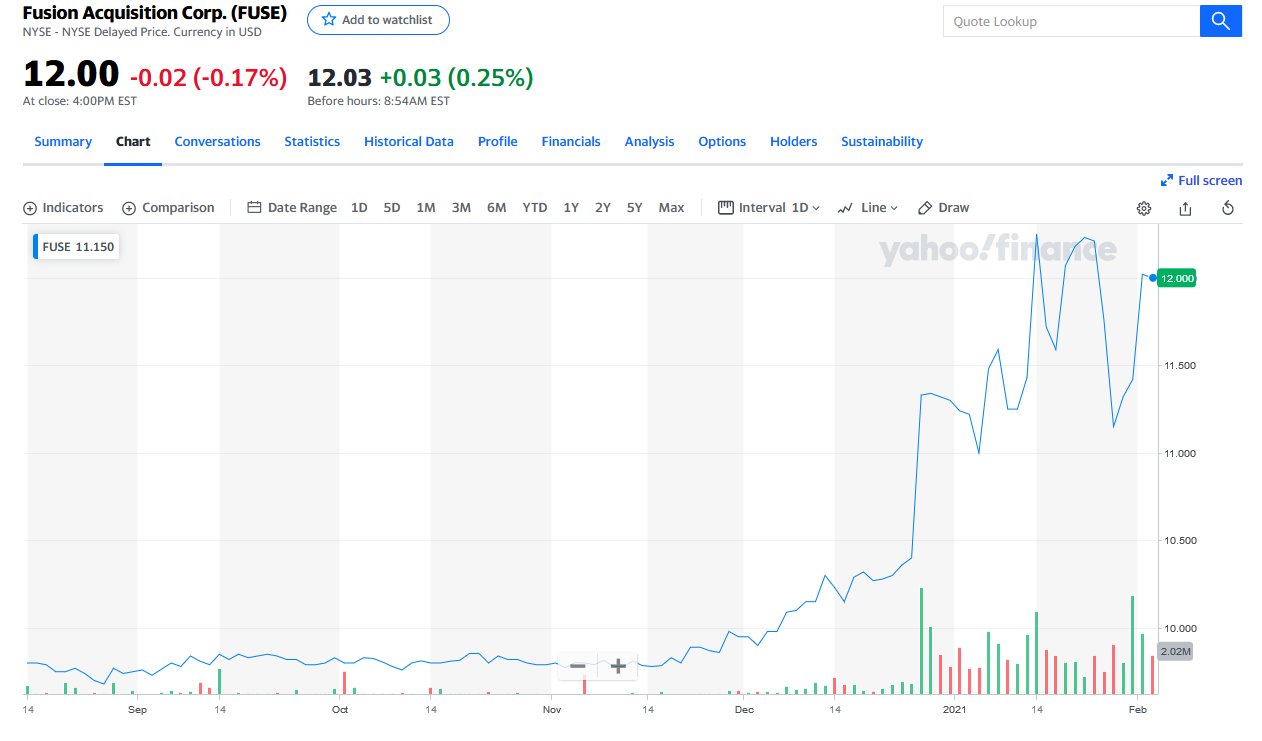Click the Indicators plus icon
1262x741 pixels.
(30, 208)
